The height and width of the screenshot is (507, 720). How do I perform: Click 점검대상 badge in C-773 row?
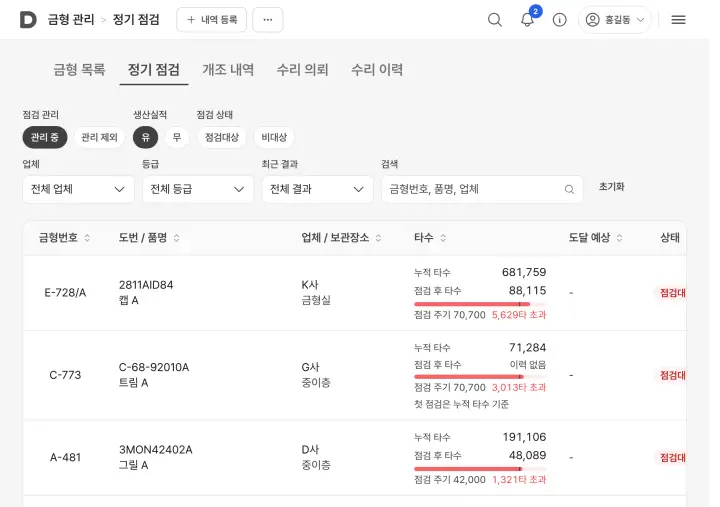[672, 375]
